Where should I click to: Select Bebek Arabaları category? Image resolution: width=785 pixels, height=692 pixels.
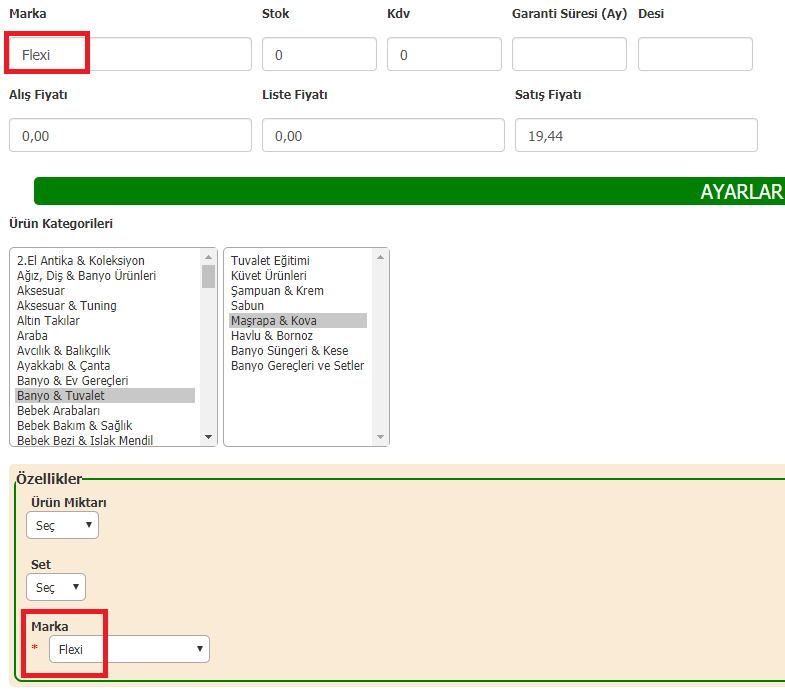105,411
